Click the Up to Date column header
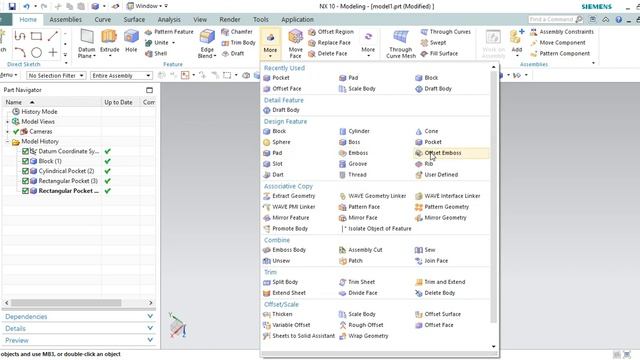The height and width of the screenshot is (360, 640). coord(120,102)
